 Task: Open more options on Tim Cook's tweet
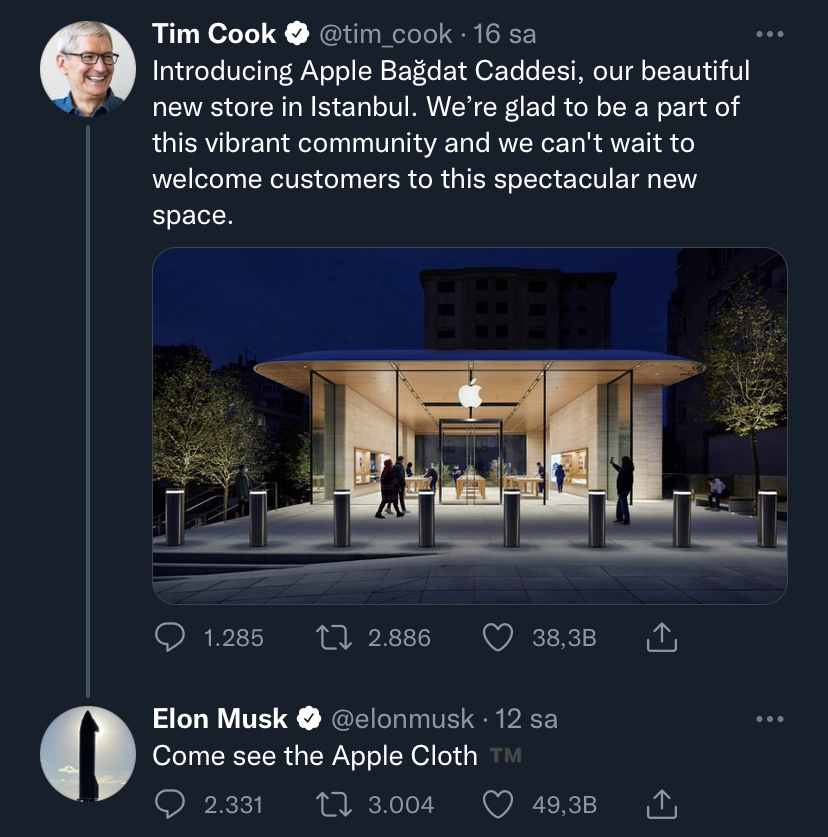pos(770,34)
